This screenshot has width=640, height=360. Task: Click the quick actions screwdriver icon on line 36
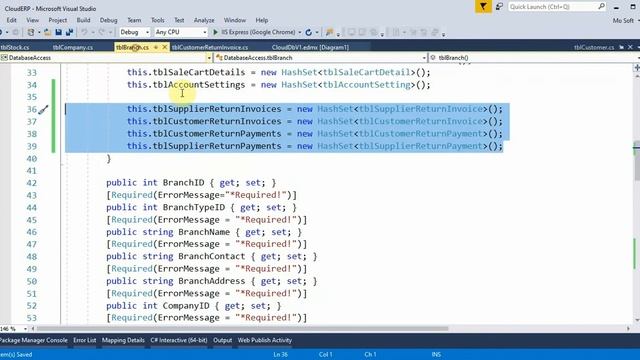click(x=43, y=109)
